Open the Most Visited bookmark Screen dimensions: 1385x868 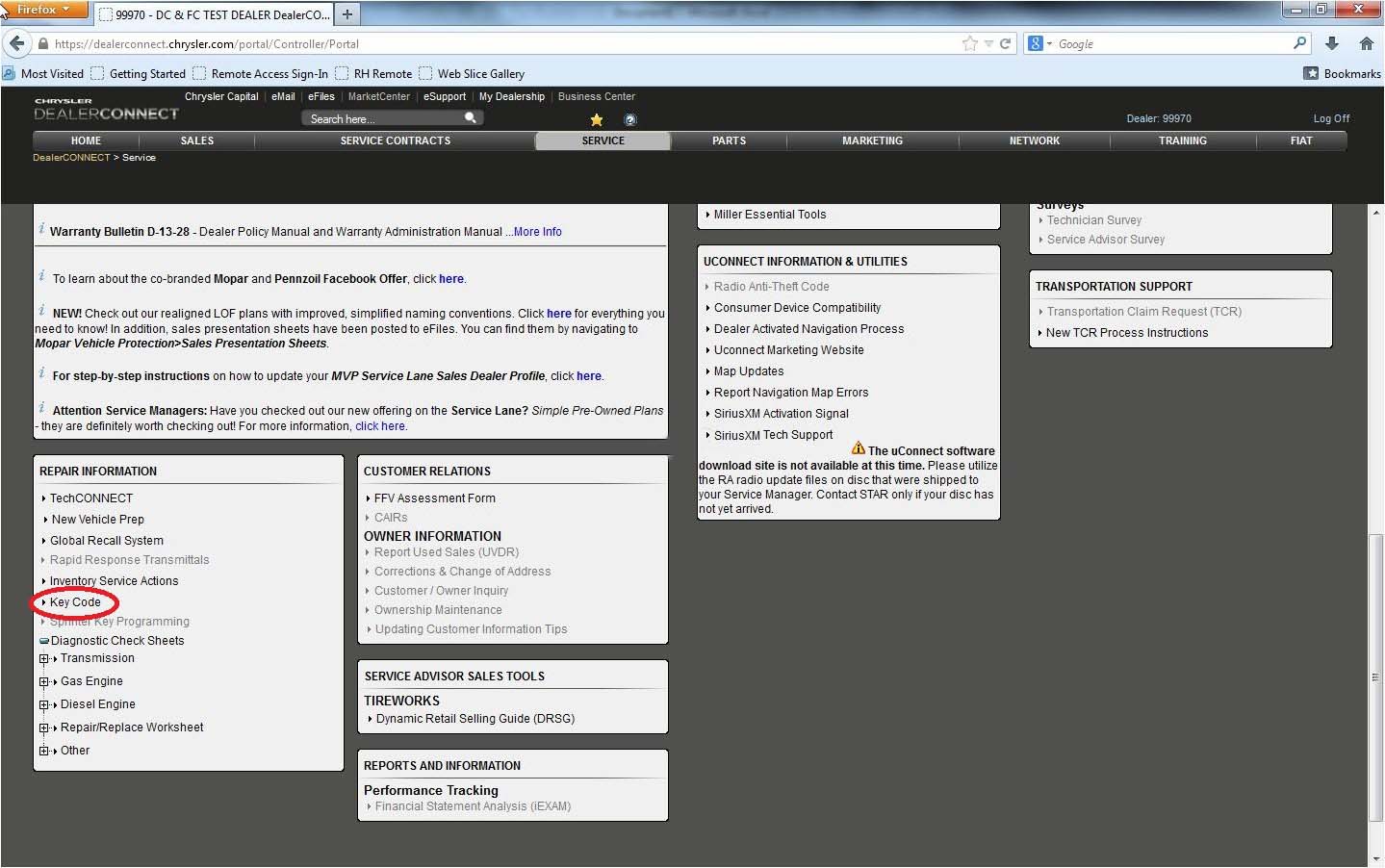(43, 73)
